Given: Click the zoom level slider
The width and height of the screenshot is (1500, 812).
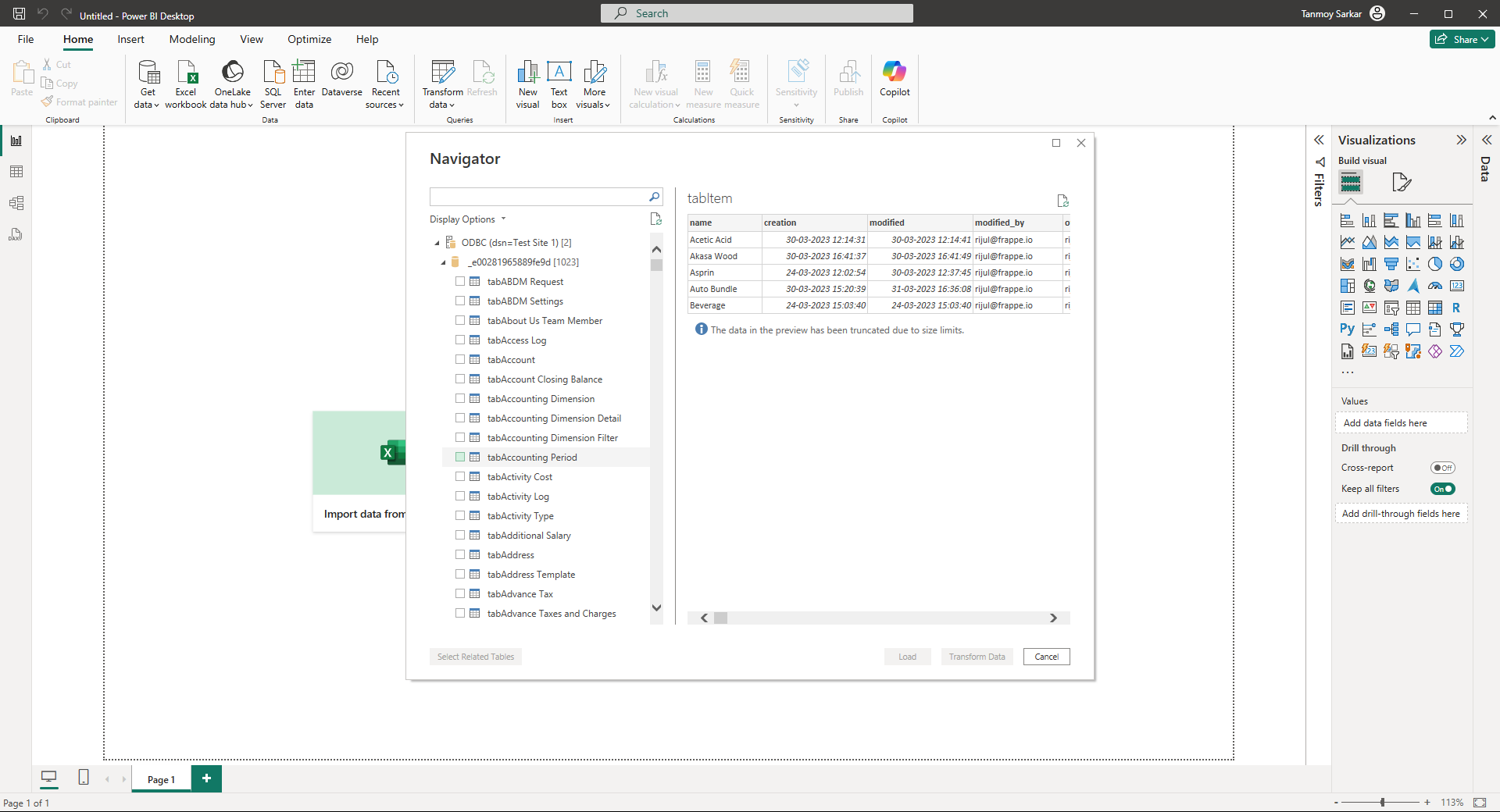Looking at the screenshot, I should (x=1381, y=802).
